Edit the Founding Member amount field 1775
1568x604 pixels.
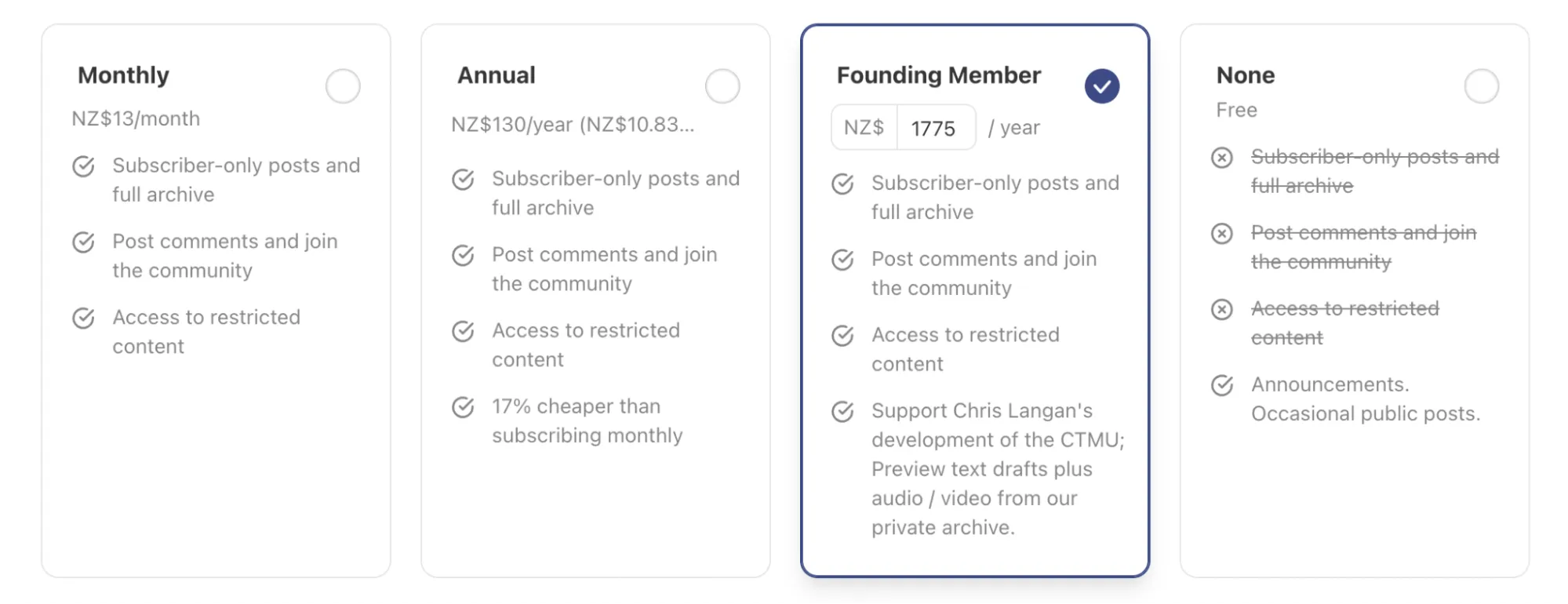point(937,128)
